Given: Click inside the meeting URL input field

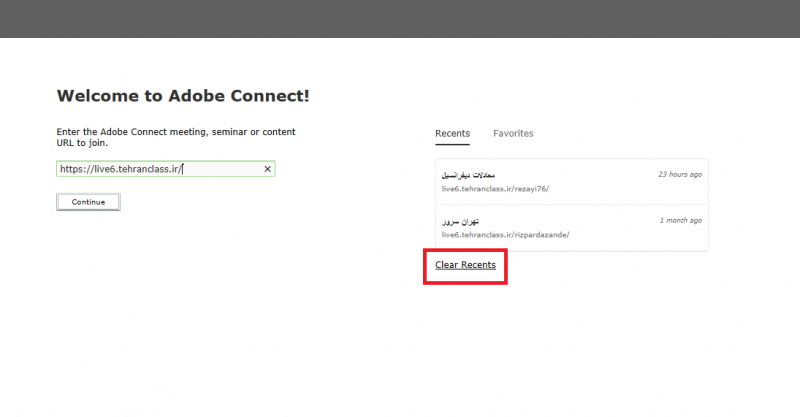Looking at the screenshot, I should coord(220,169).
